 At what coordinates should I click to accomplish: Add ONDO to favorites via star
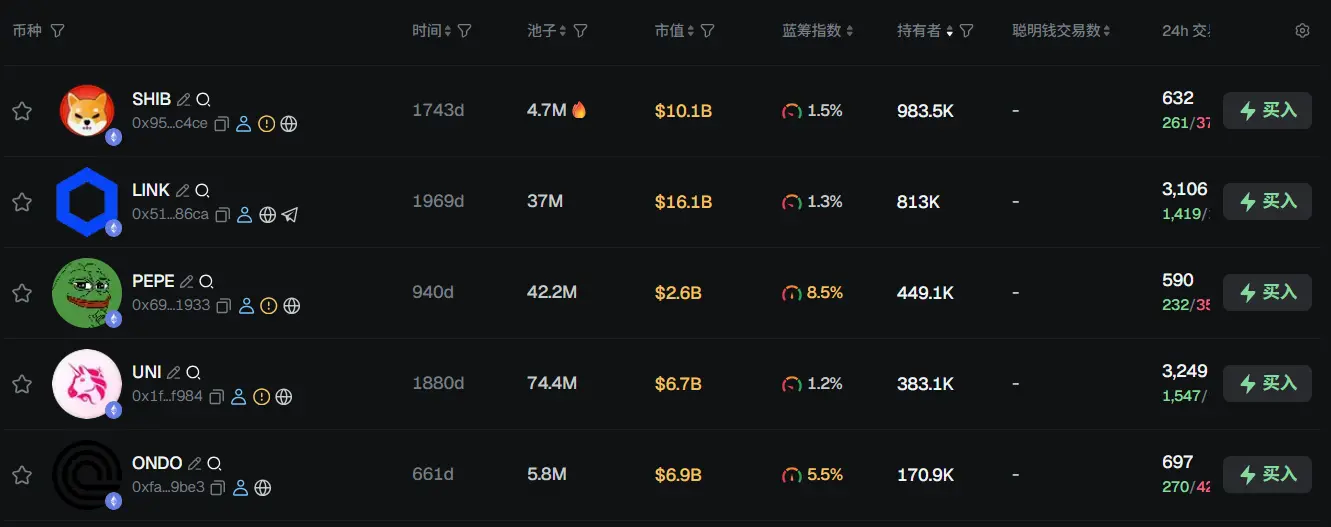tap(22, 475)
